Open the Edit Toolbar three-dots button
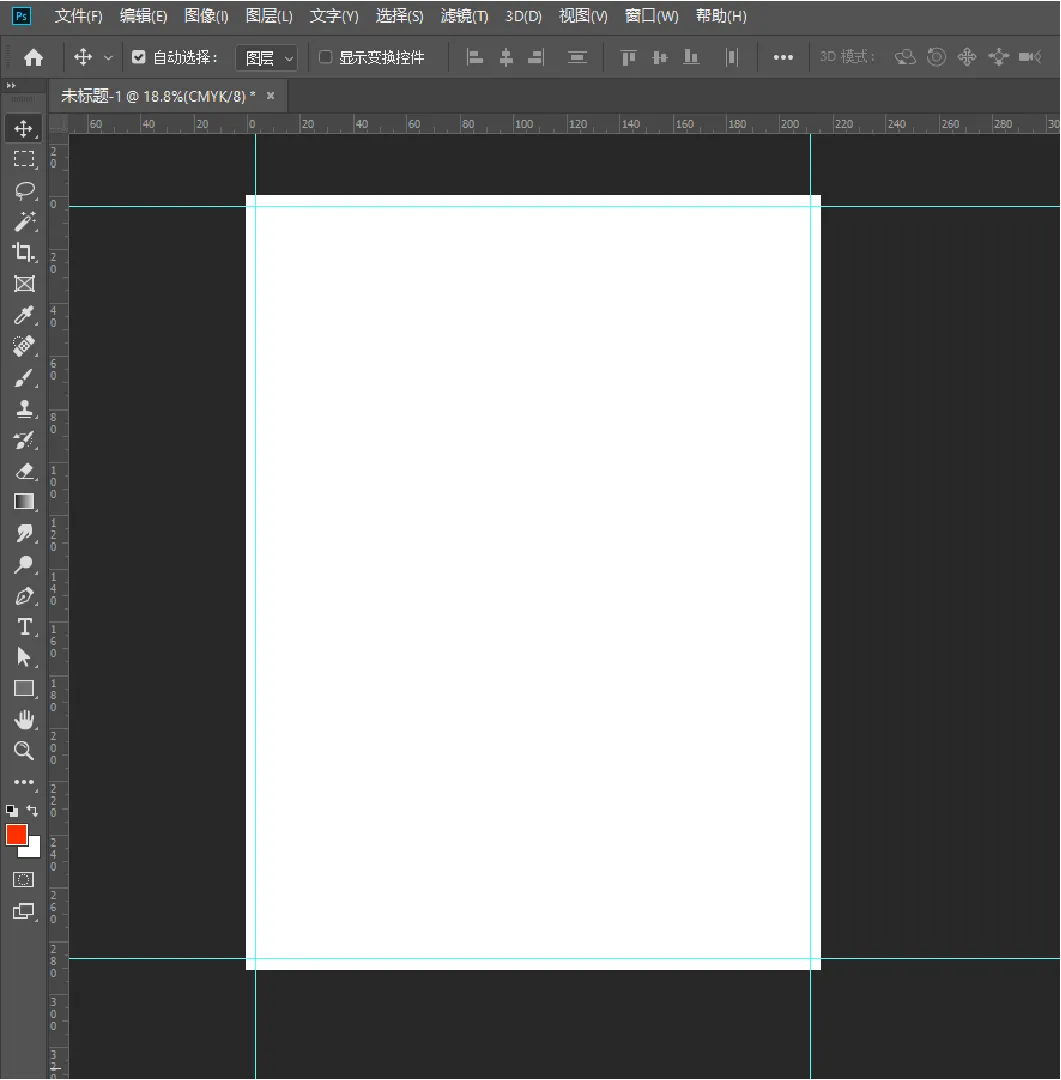The width and height of the screenshot is (1061, 1080). tap(24, 782)
